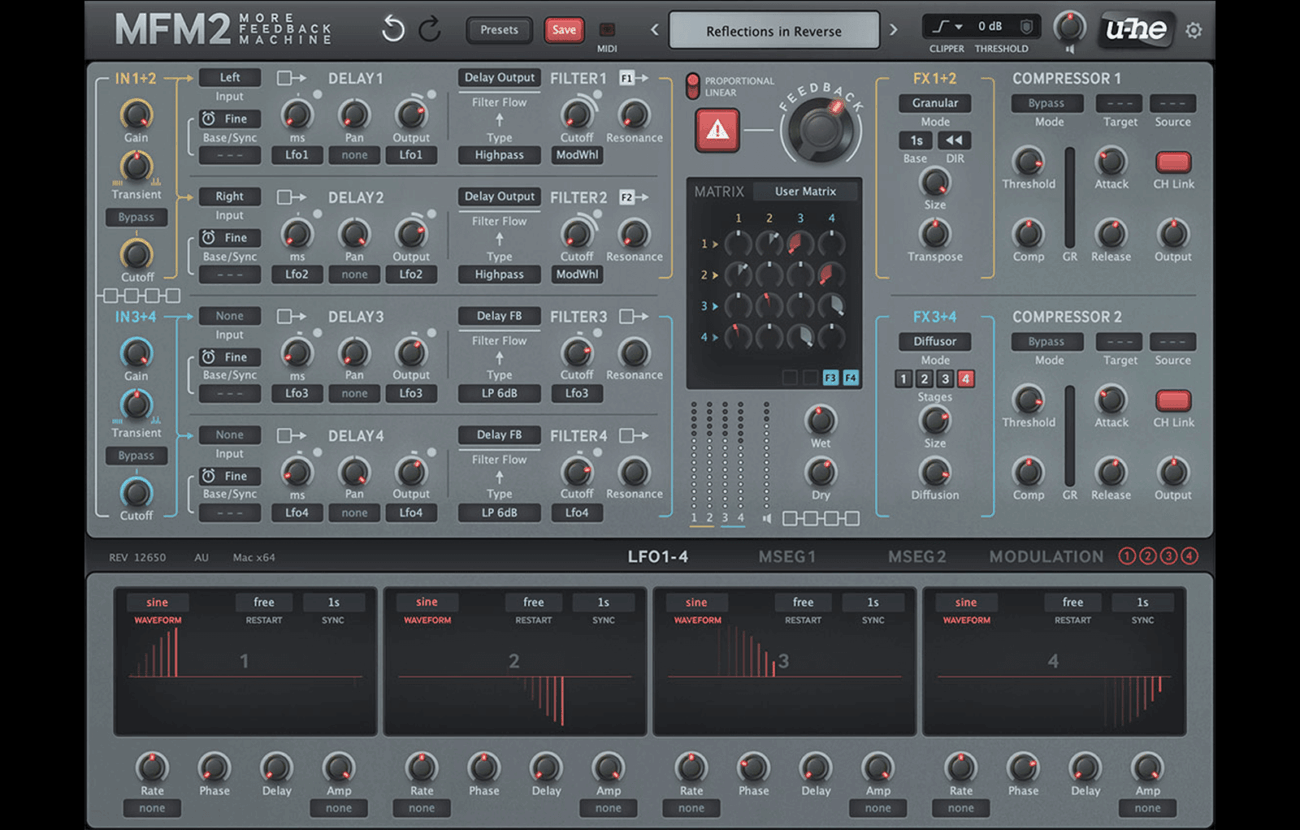Viewport: 1300px width, 830px height.
Task: Toggle the F3 button under the matrix
Action: (x=830, y=377)
